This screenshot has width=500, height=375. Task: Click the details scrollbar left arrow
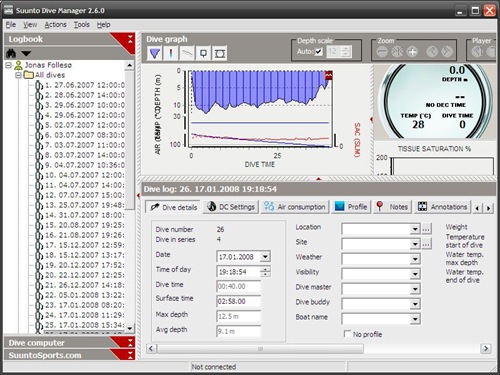[x=151, y=349]
